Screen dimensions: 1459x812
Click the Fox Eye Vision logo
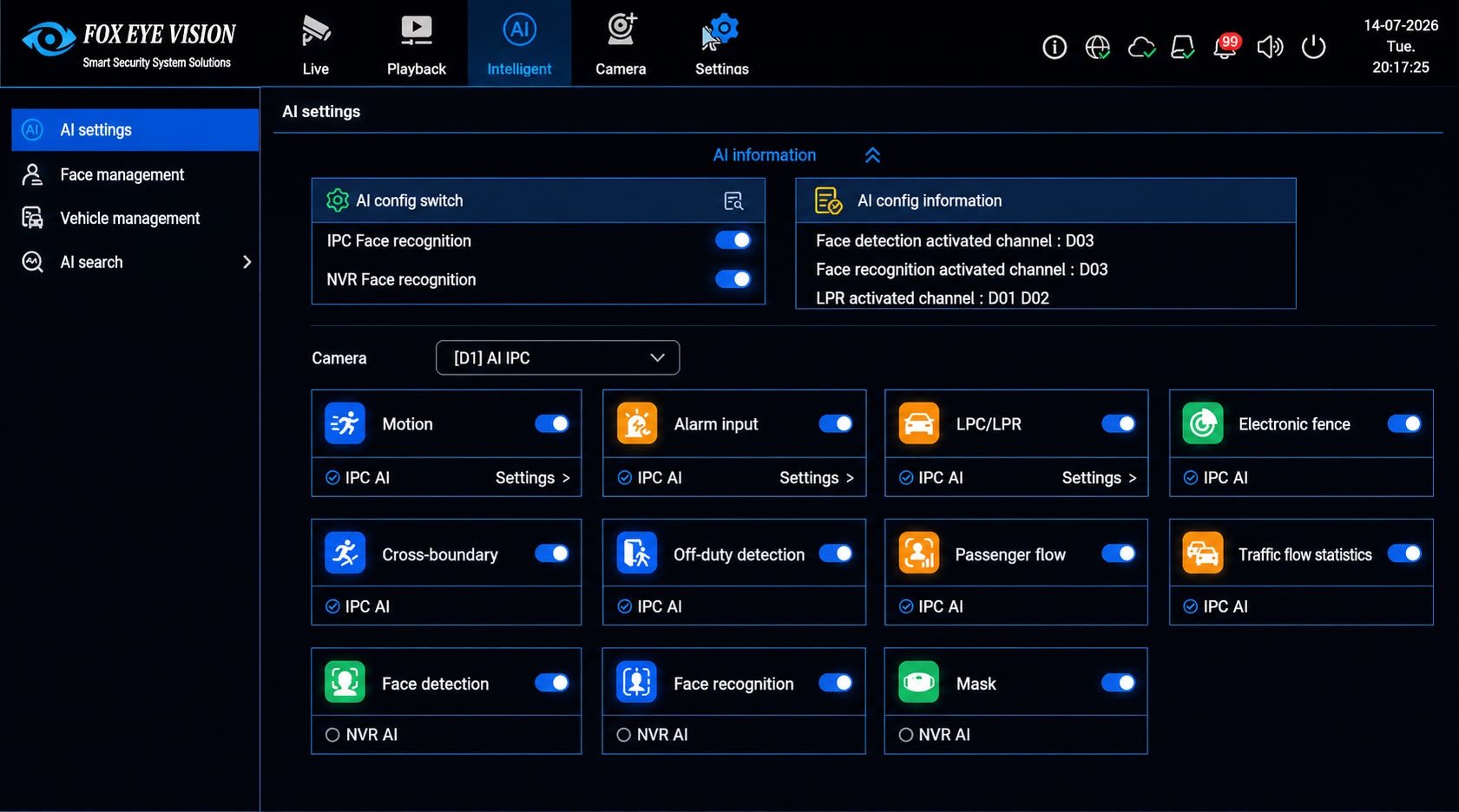click(129, 43)
